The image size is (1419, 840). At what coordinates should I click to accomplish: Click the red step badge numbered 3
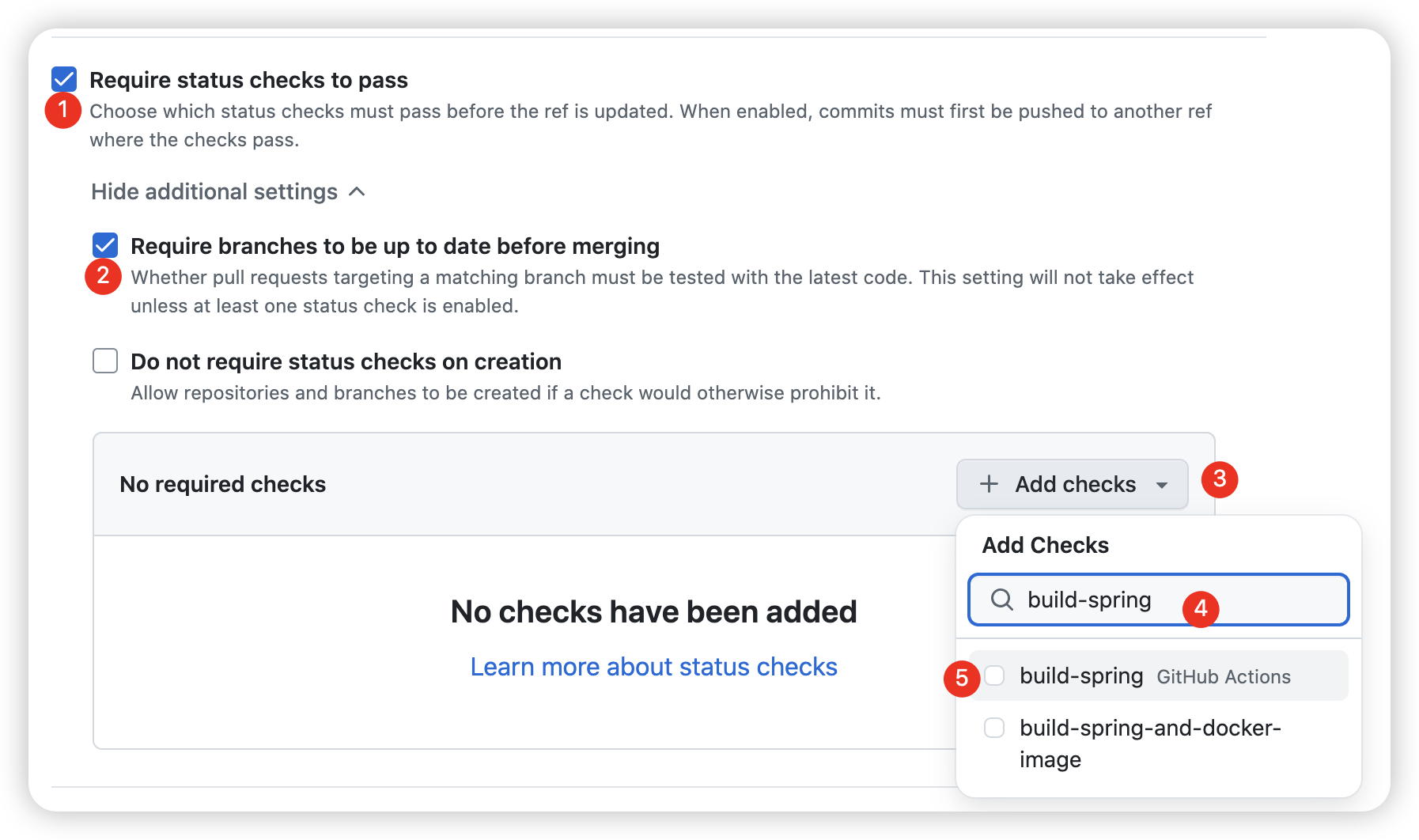[x=1219, y=479]
